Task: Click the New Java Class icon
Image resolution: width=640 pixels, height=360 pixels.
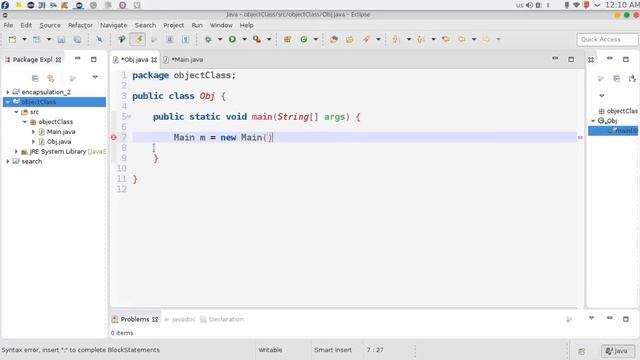Action: pyautogui.click(x=304, y=39)
